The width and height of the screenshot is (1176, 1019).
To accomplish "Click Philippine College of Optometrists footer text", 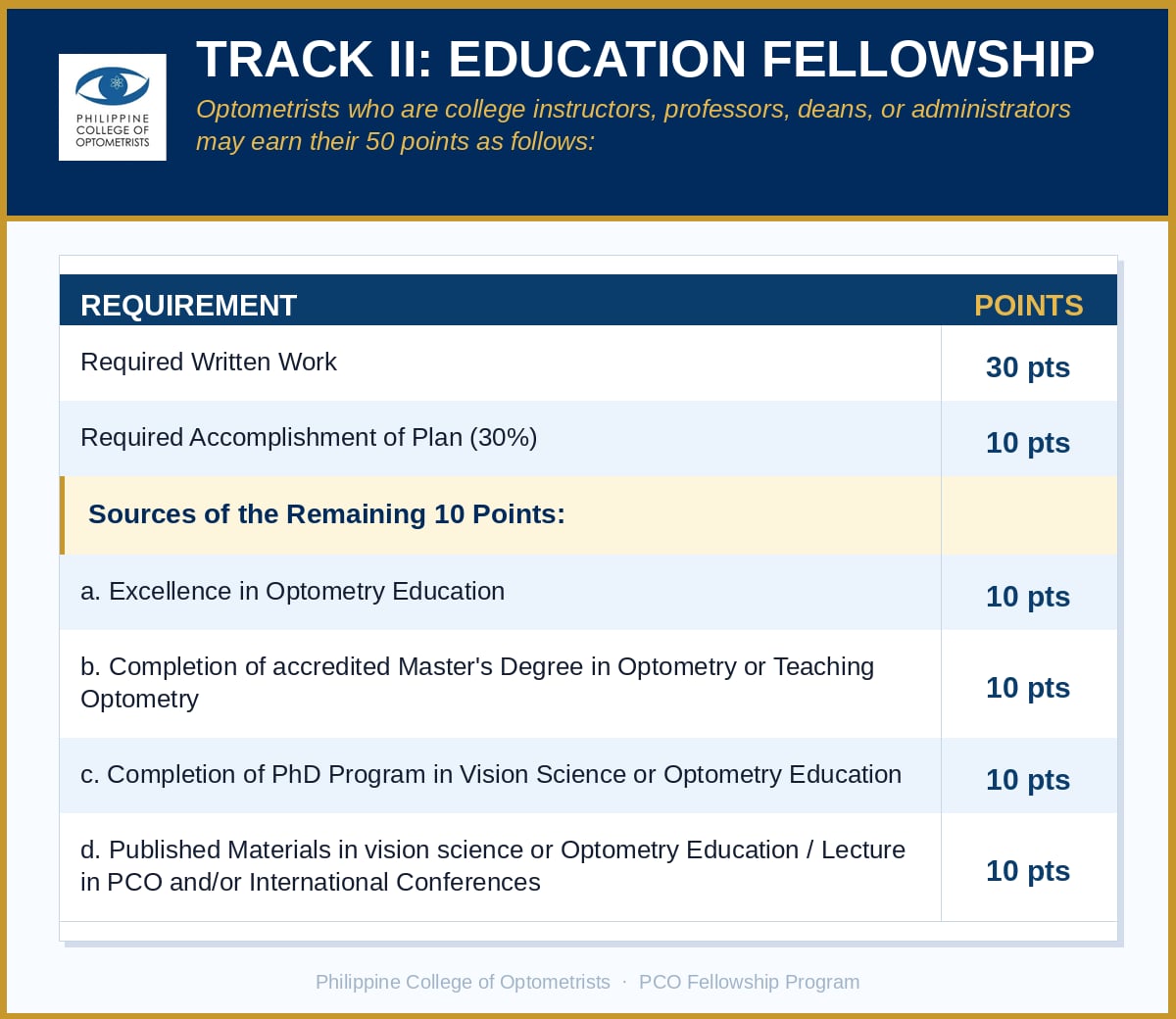I will (x=463, y=982).
